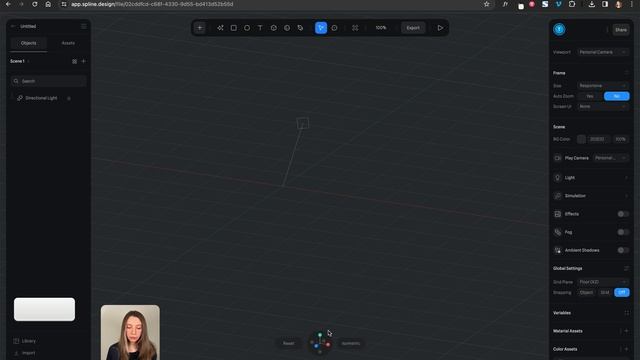
Task: Click the orientation axis gizmo
Action: point(320,342)
